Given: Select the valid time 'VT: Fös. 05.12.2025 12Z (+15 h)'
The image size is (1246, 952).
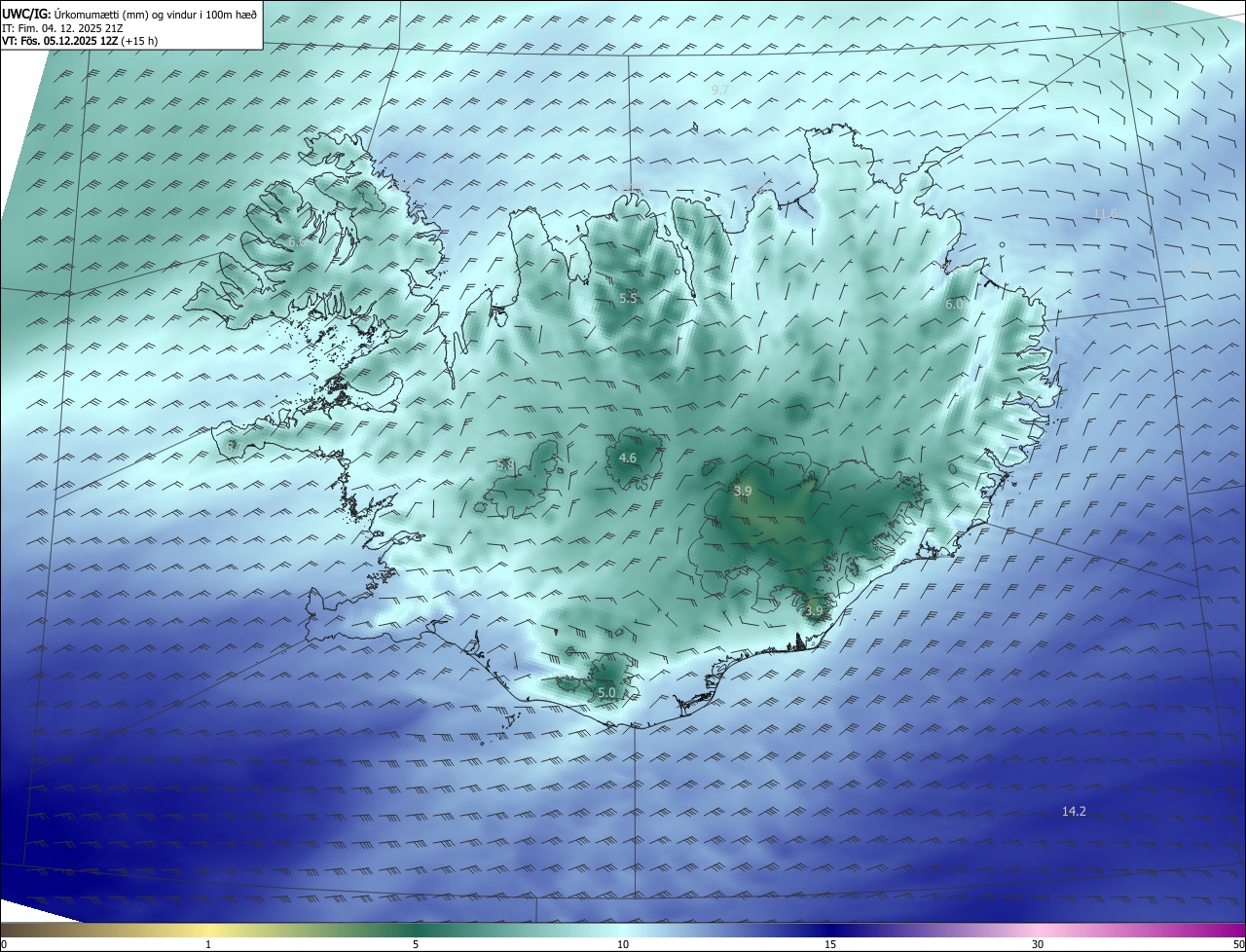Looking at the screenshot, I should (x=80, y=41).
